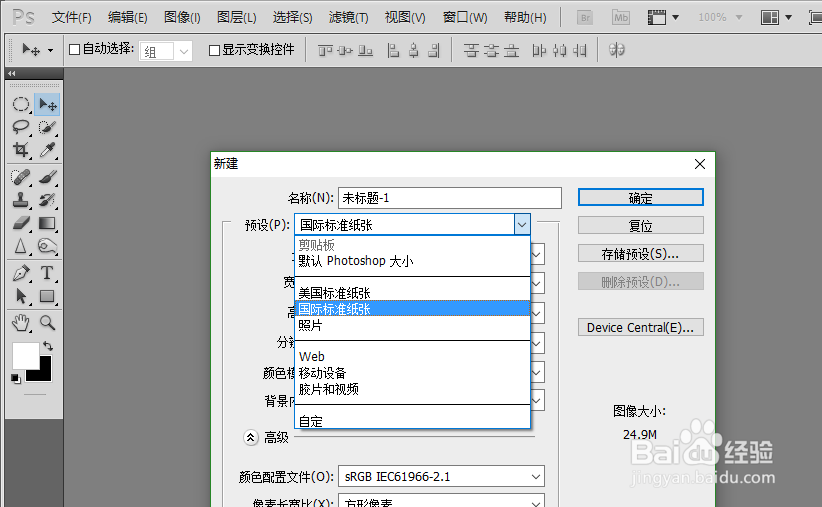Collapse the 预设 preset dropdown arrow
The height and width of the screenshot is (507, 822).
point(522,225)
